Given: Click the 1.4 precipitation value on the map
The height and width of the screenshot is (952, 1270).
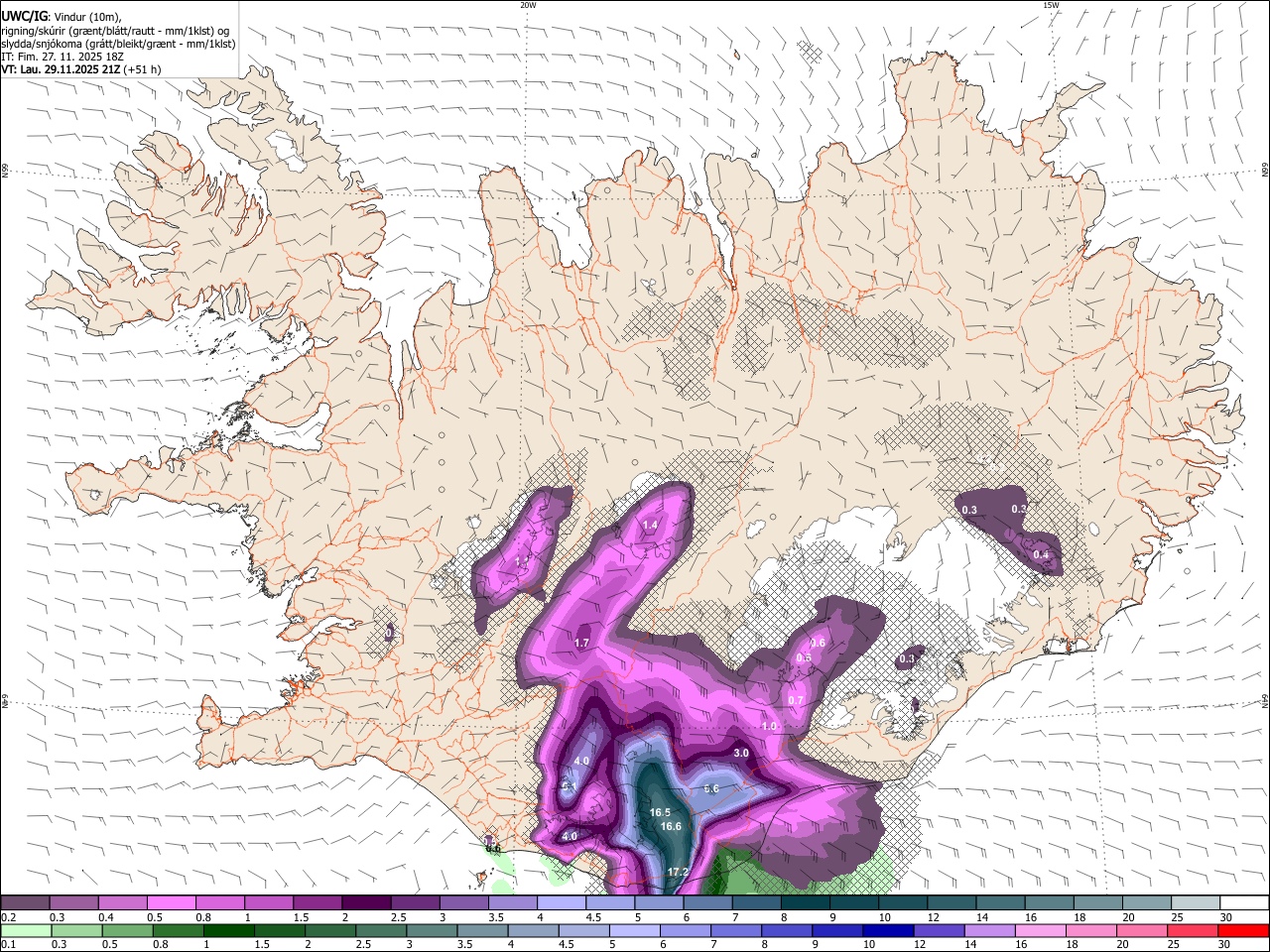Looking at the screenshot, I should pos(650,525).
